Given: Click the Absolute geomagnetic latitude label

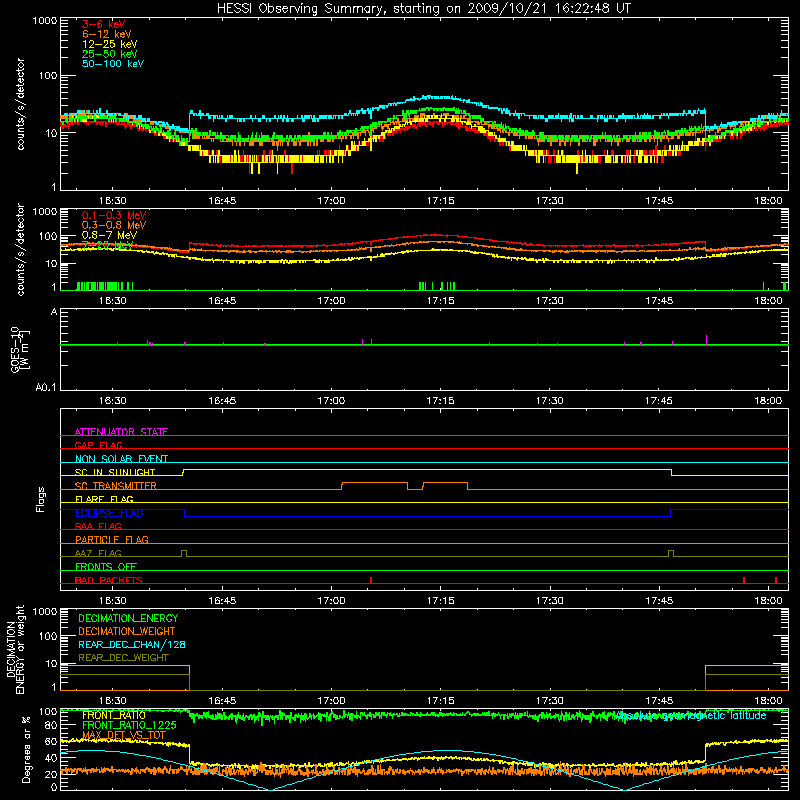Looking at the screenshot, I should [x=690, y=715].
